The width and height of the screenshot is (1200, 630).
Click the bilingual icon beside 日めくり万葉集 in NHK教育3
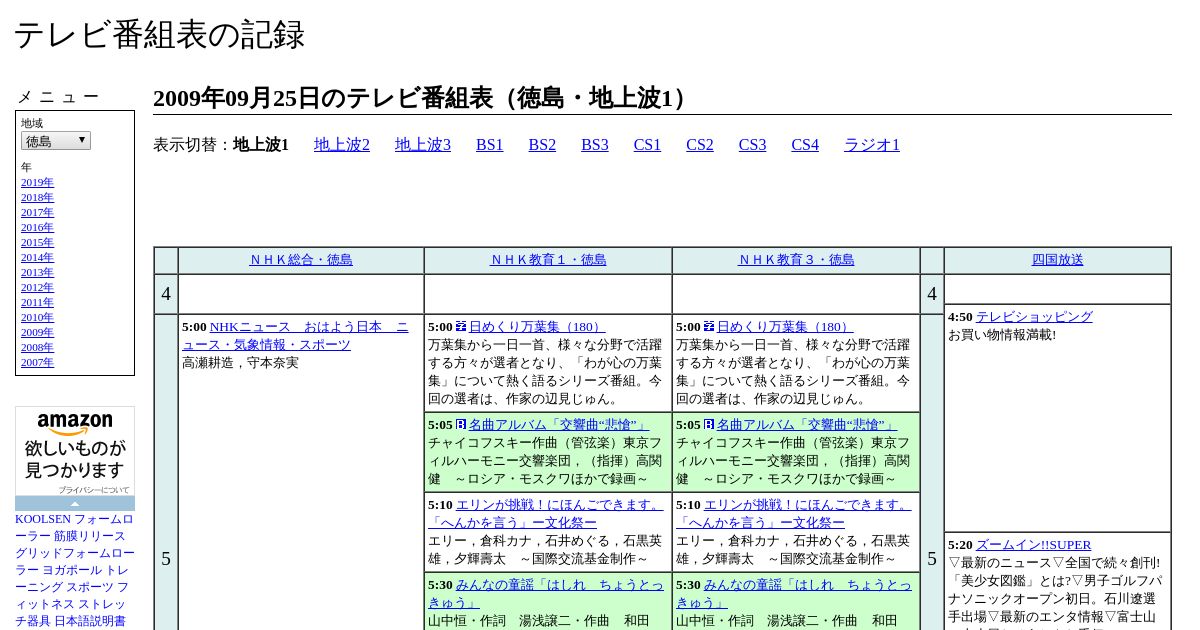[x=709, y=326]
